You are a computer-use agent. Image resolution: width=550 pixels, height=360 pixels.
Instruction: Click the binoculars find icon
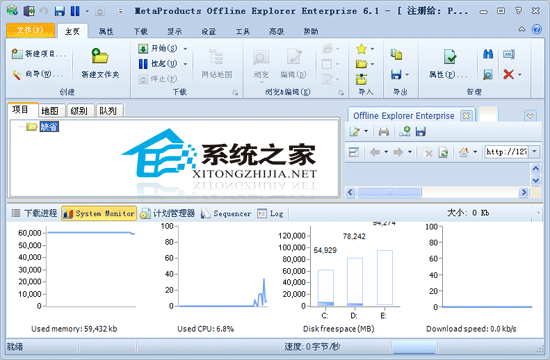coord(488,54)
